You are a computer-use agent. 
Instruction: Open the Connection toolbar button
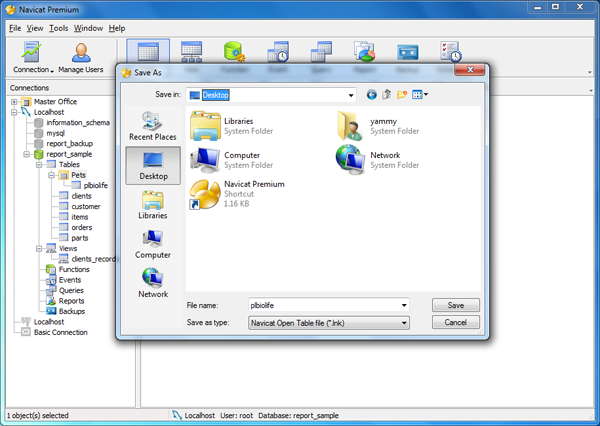pos(32,57)
